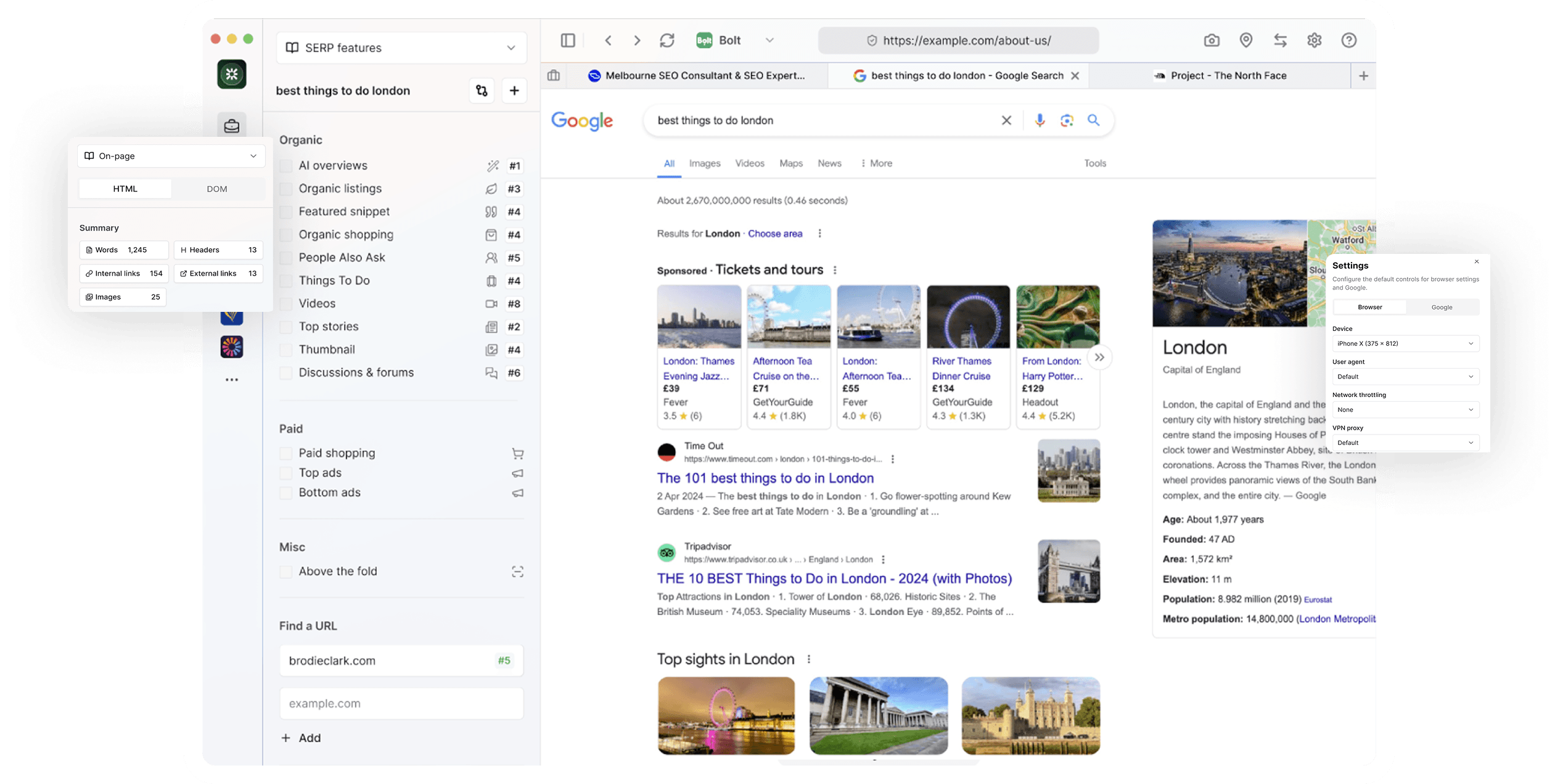The height and width of the screenshot is (784, 1563).
Task: Click the Add button under Find a URL
Action: tap(302, 738)
